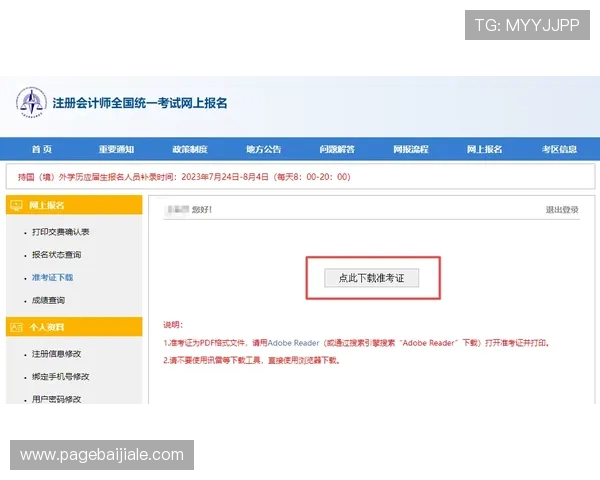Click the 您好! greeting text
Image resolution: width=600 pixels, height=480 pixels.
(x=202, y=209)
